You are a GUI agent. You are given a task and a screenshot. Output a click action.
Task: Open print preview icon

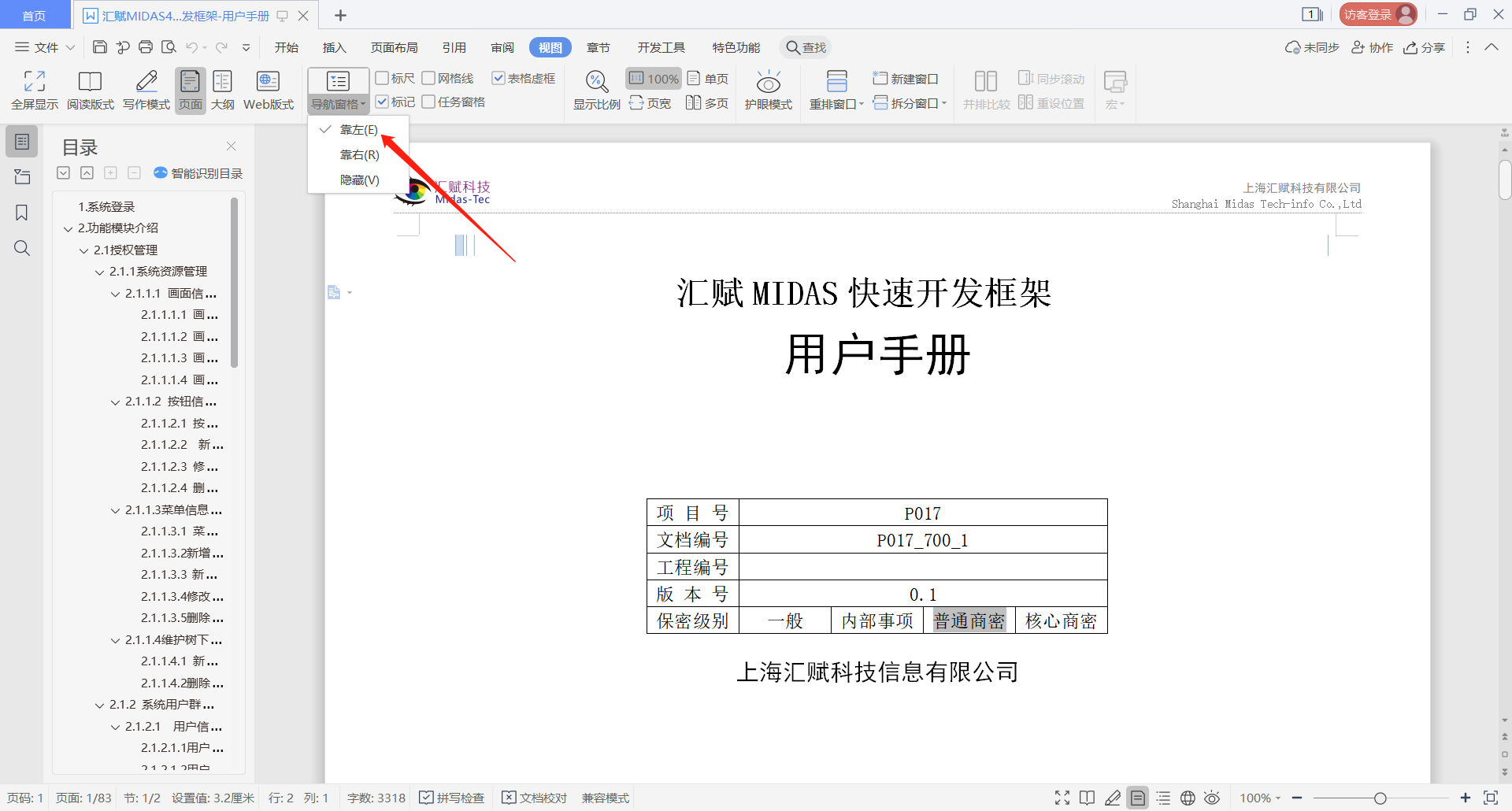(x=169, y=47)
